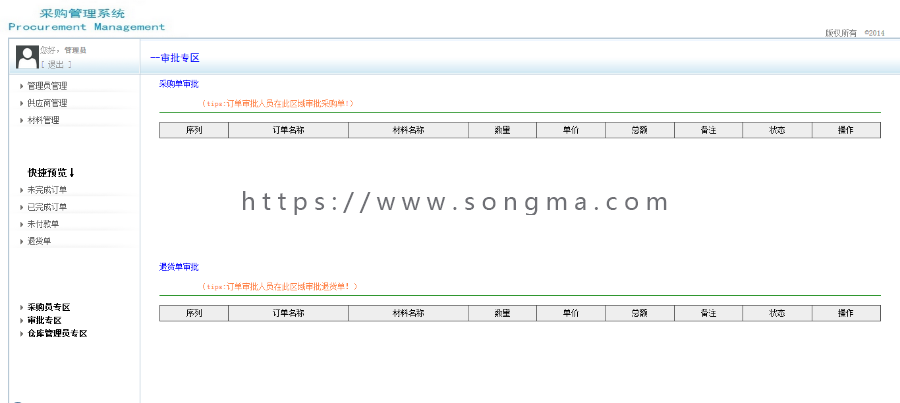Click 订单名称 header in 采购单审批 table
This screenshot has height=403, width=900.
pos(288,130)
